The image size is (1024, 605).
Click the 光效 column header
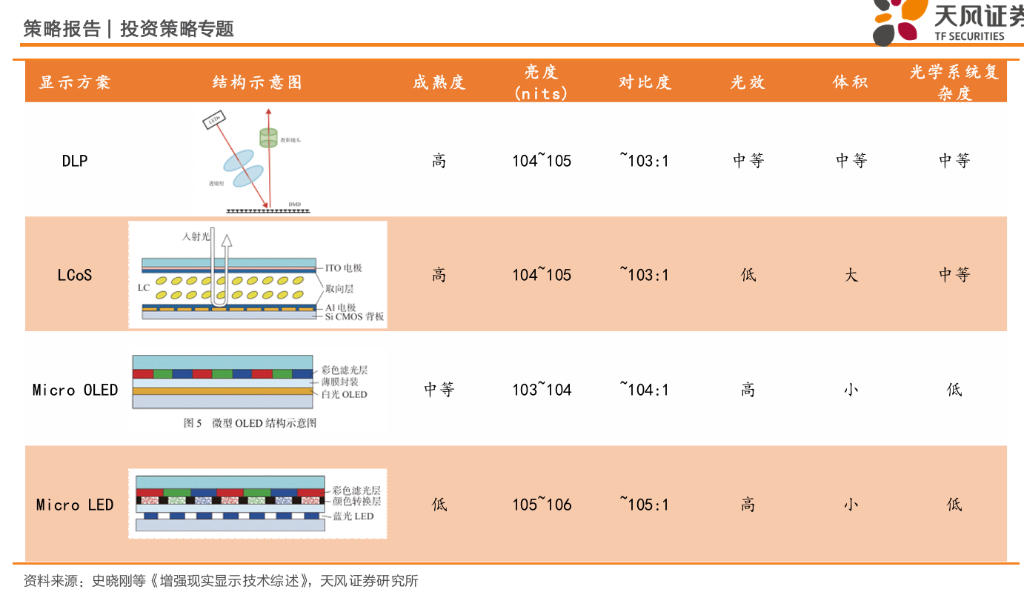tap(747, 82)
